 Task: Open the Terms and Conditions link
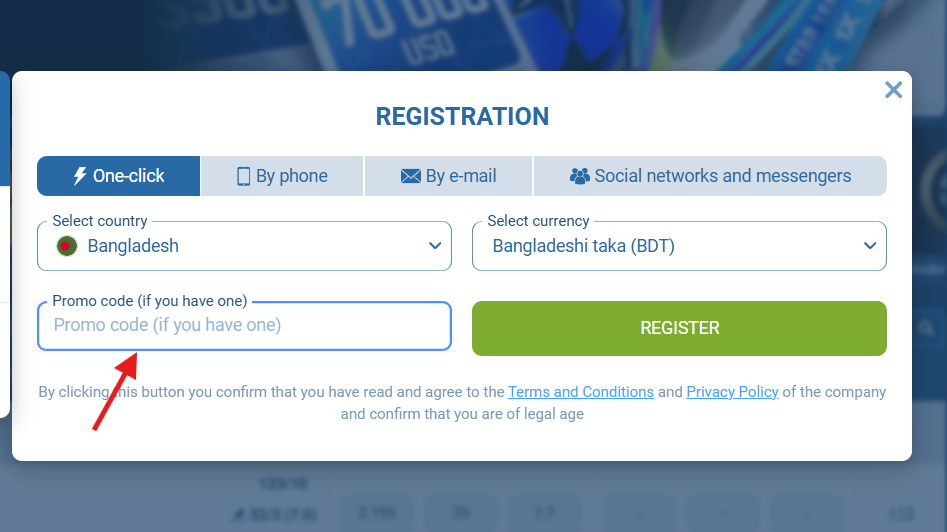click(581, 392)
